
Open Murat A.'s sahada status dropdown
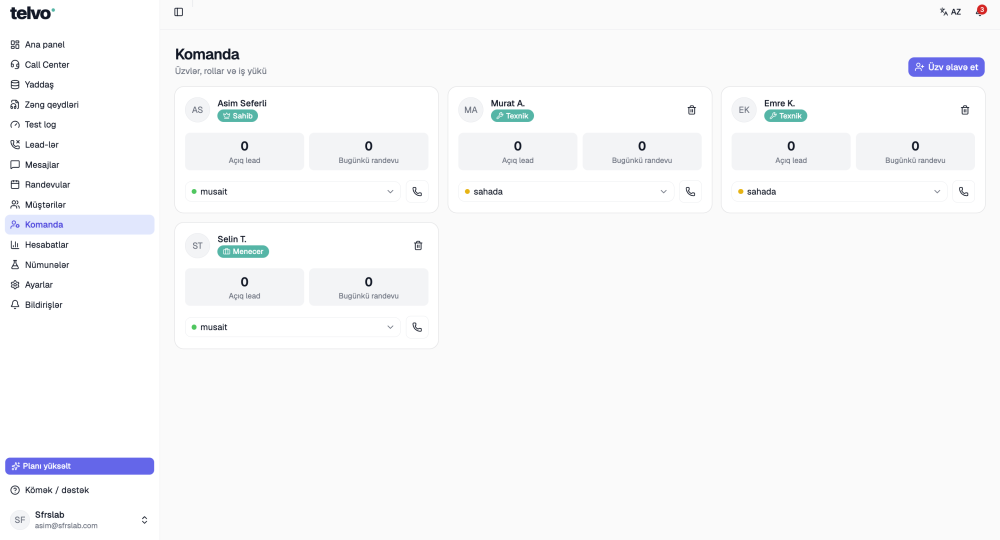tap(566, 191)
